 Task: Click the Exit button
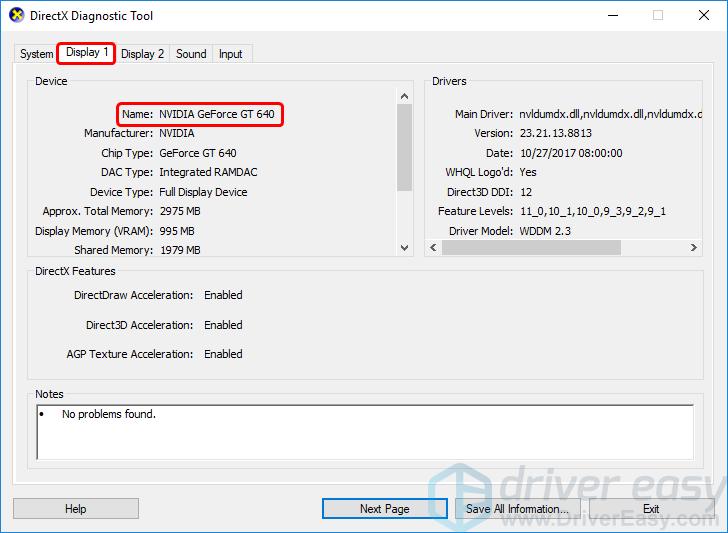coord(651,509)
